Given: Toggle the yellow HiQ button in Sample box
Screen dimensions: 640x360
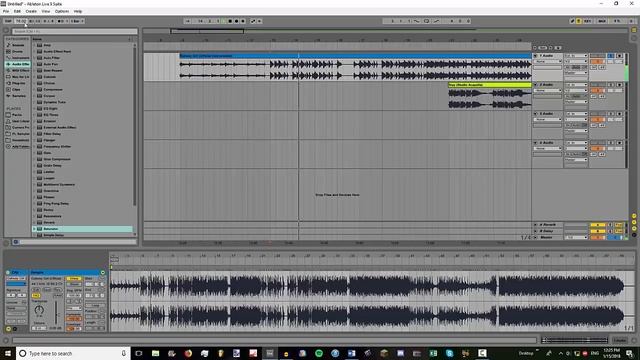Looking at the screenshot, I should point(36,296).
